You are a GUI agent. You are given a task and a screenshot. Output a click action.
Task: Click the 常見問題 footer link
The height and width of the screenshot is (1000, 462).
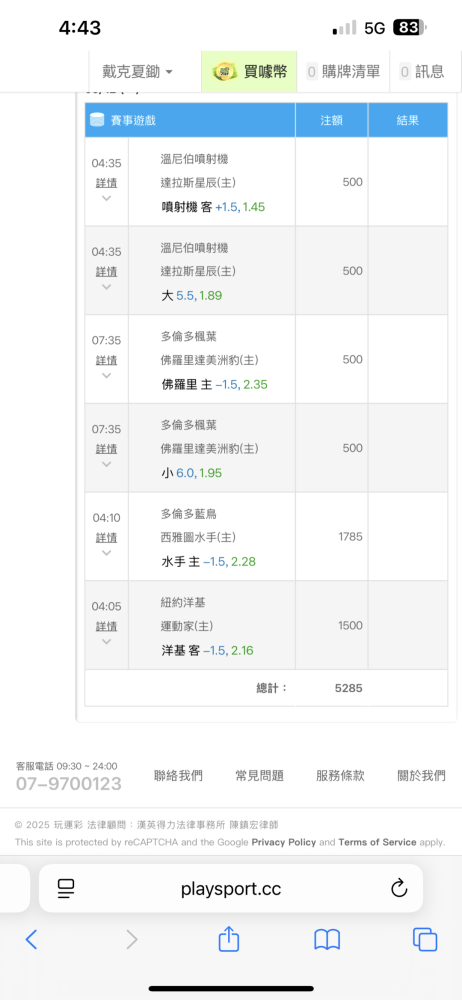(x=260, y=776)
